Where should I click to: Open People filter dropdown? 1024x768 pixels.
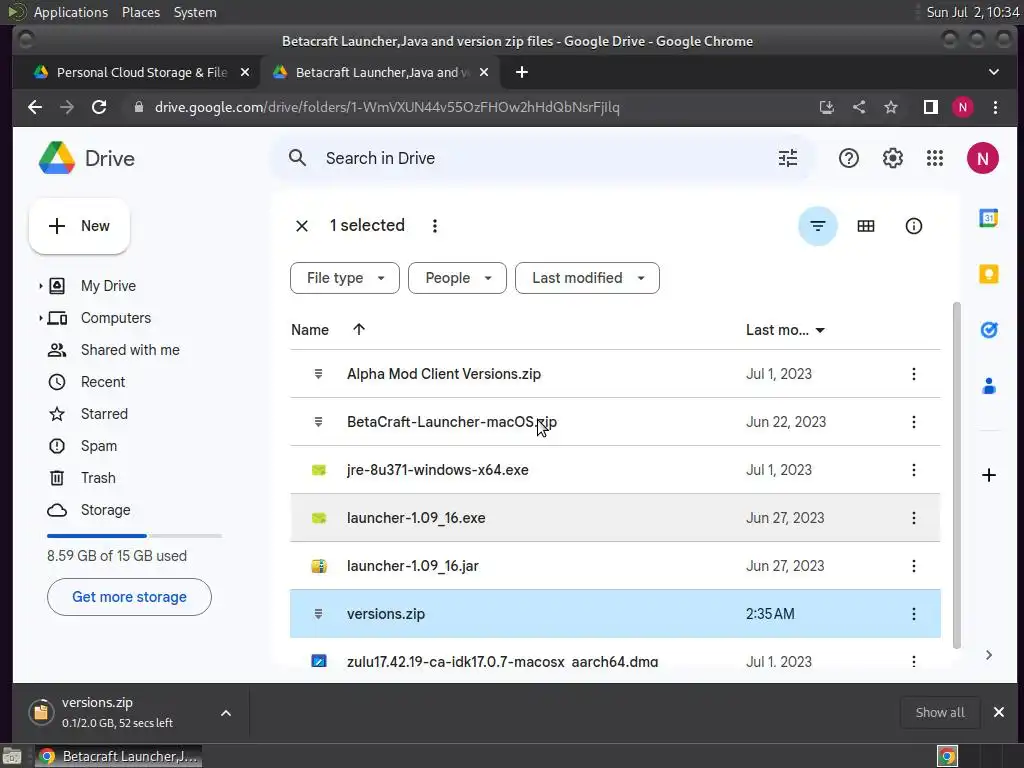tap(457, 278)
